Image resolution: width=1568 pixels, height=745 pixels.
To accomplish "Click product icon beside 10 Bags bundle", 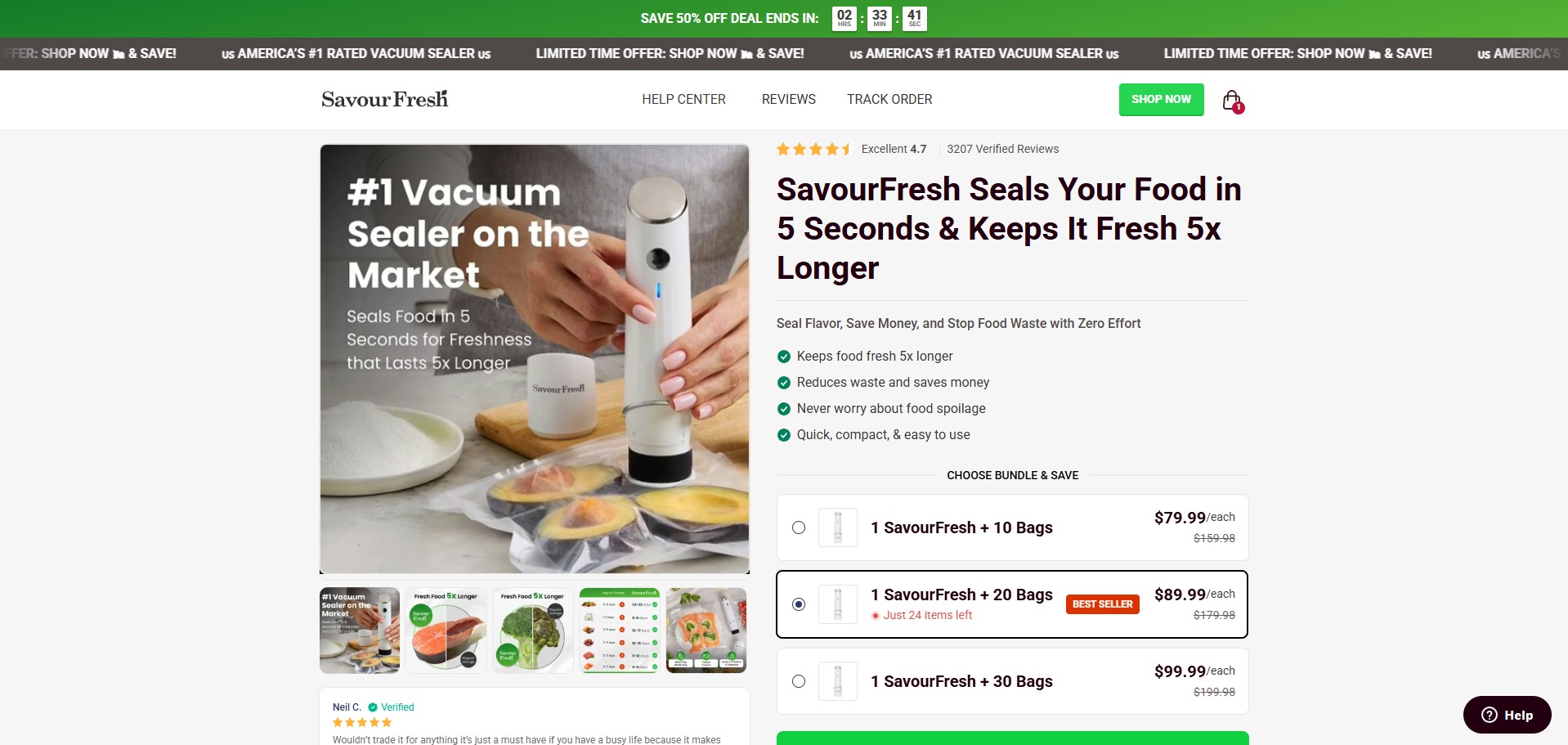I will (x=837, y=527).
